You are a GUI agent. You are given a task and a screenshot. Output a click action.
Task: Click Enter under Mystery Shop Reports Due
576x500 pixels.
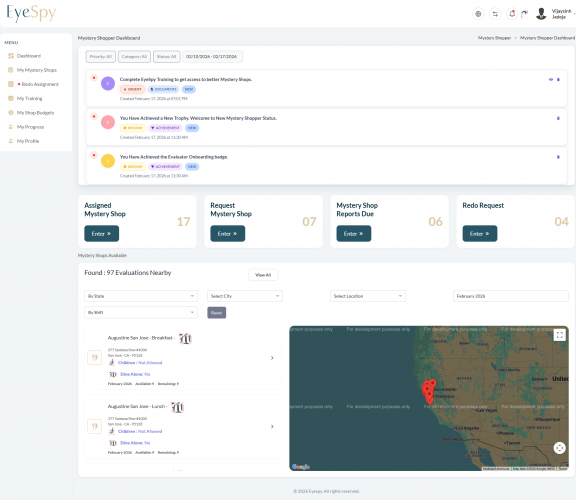click(x=353, y=234)
